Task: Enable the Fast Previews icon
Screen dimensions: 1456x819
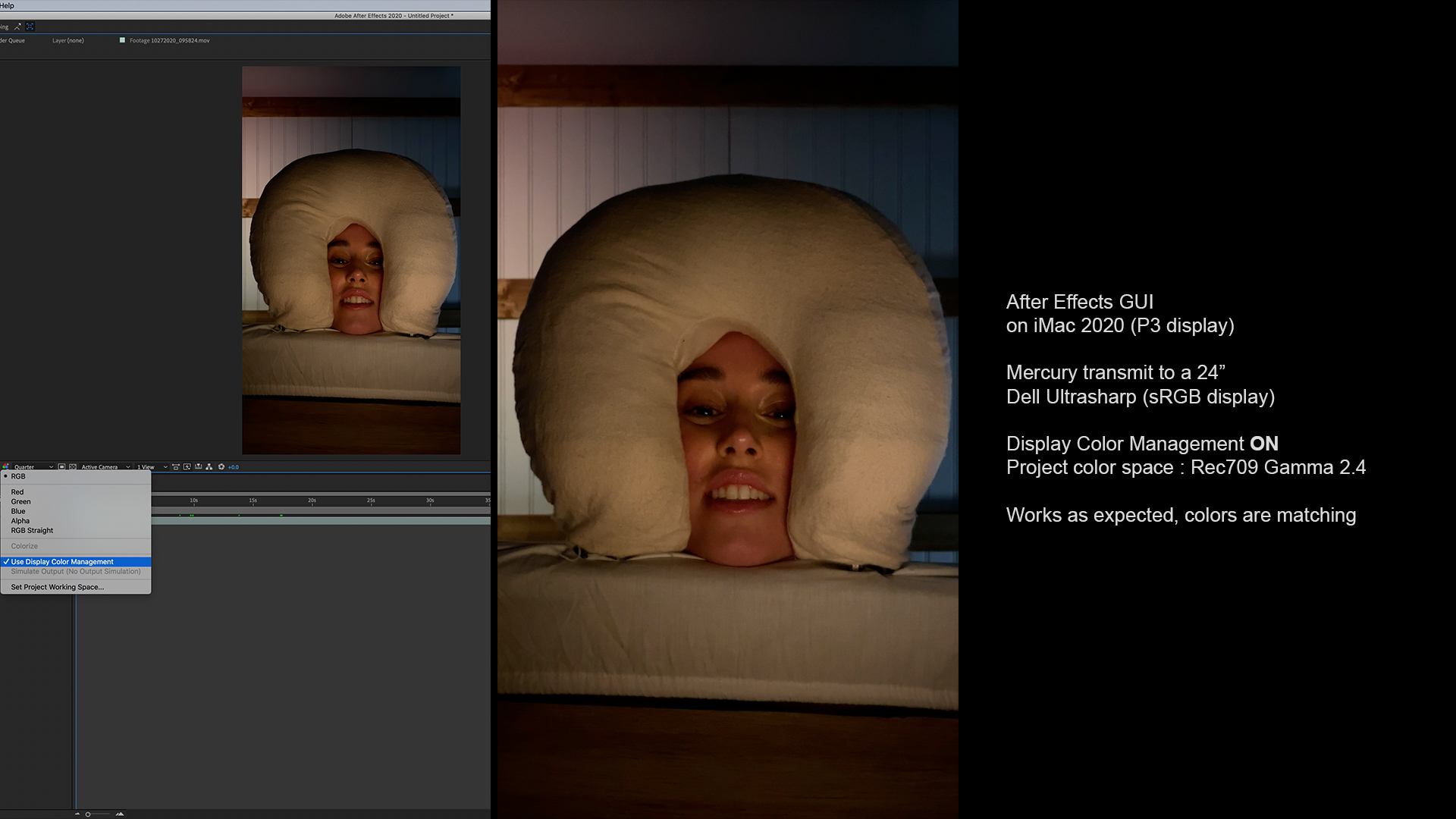Action: pyautogui.click(x=187, y=467)
